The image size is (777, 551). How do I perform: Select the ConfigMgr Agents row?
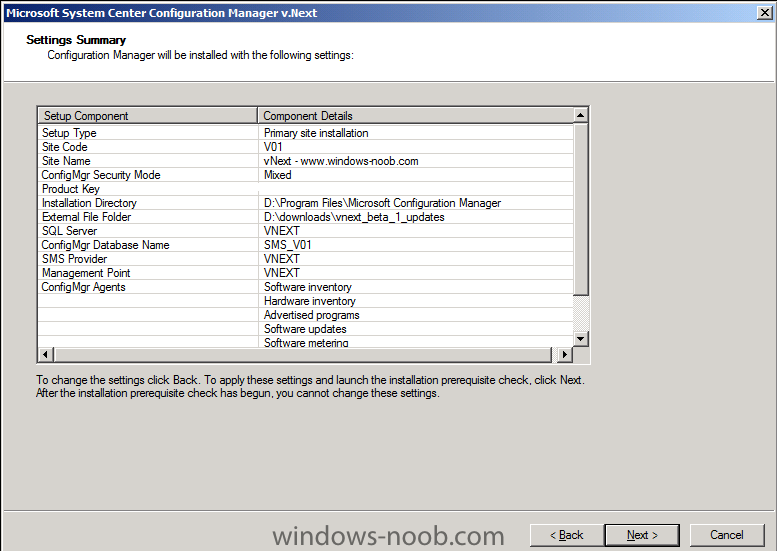306,287
